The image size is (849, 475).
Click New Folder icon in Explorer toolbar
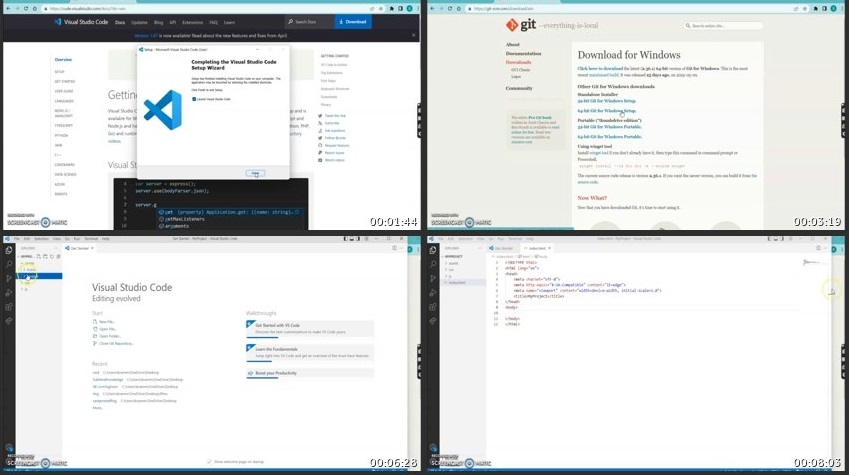point(45,256)
